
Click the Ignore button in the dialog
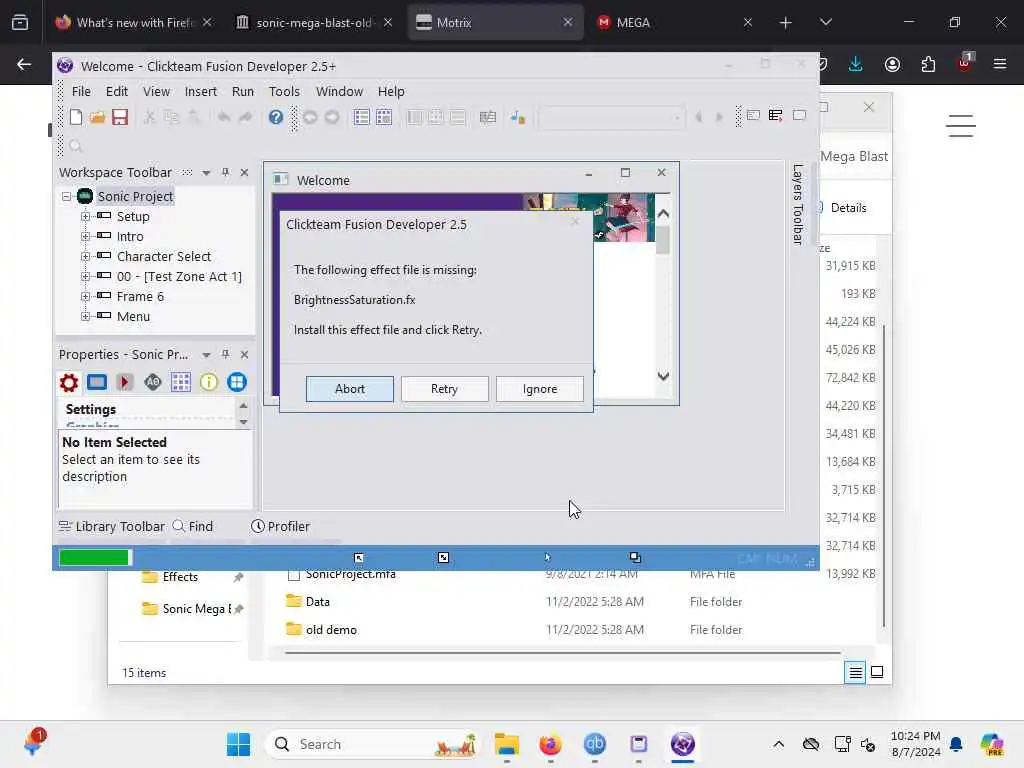[540, 389]
